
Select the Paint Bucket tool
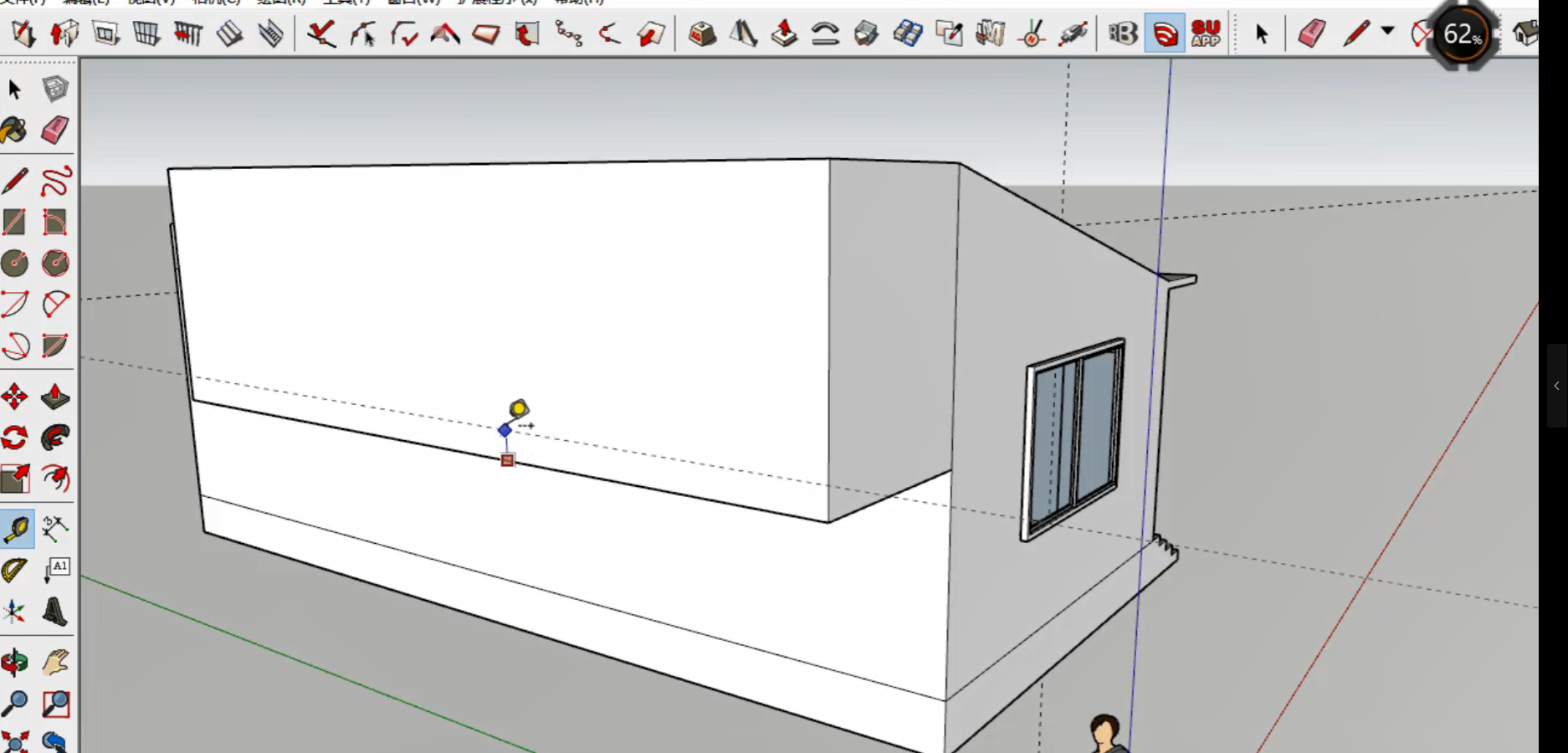click(x=14, y=131)
